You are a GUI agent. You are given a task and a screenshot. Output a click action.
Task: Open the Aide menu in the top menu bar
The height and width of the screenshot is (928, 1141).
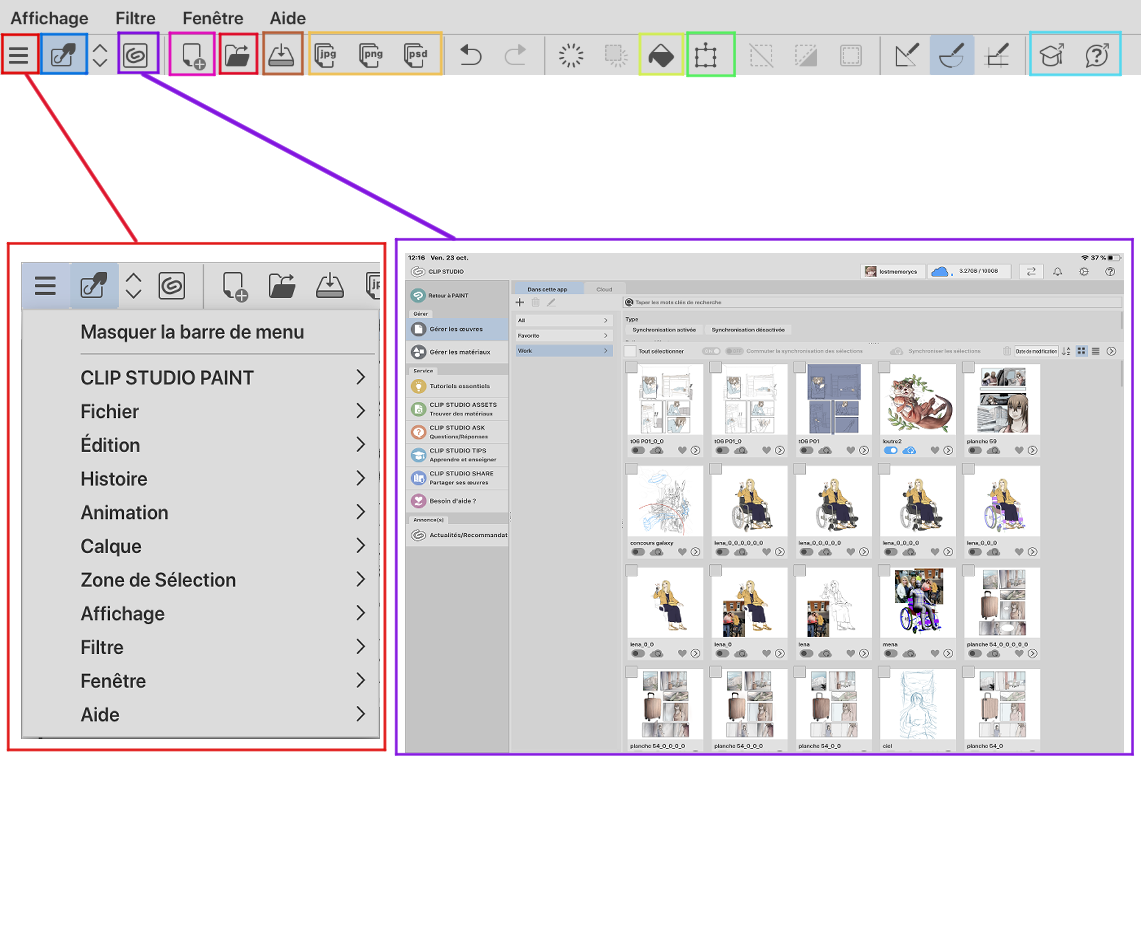[x=287, y=18]
